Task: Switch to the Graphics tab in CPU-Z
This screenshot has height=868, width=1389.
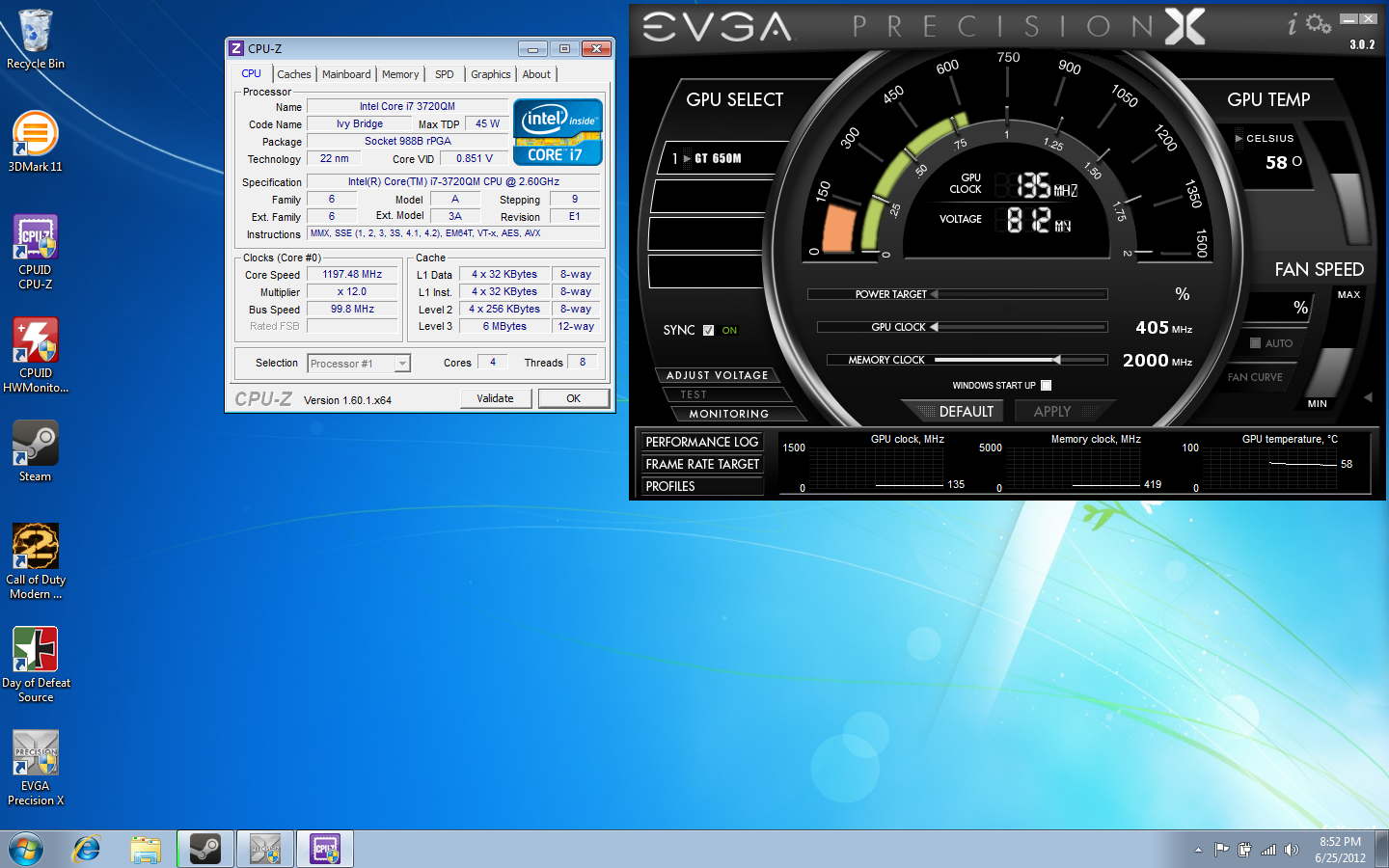Action: coord(491,74)
